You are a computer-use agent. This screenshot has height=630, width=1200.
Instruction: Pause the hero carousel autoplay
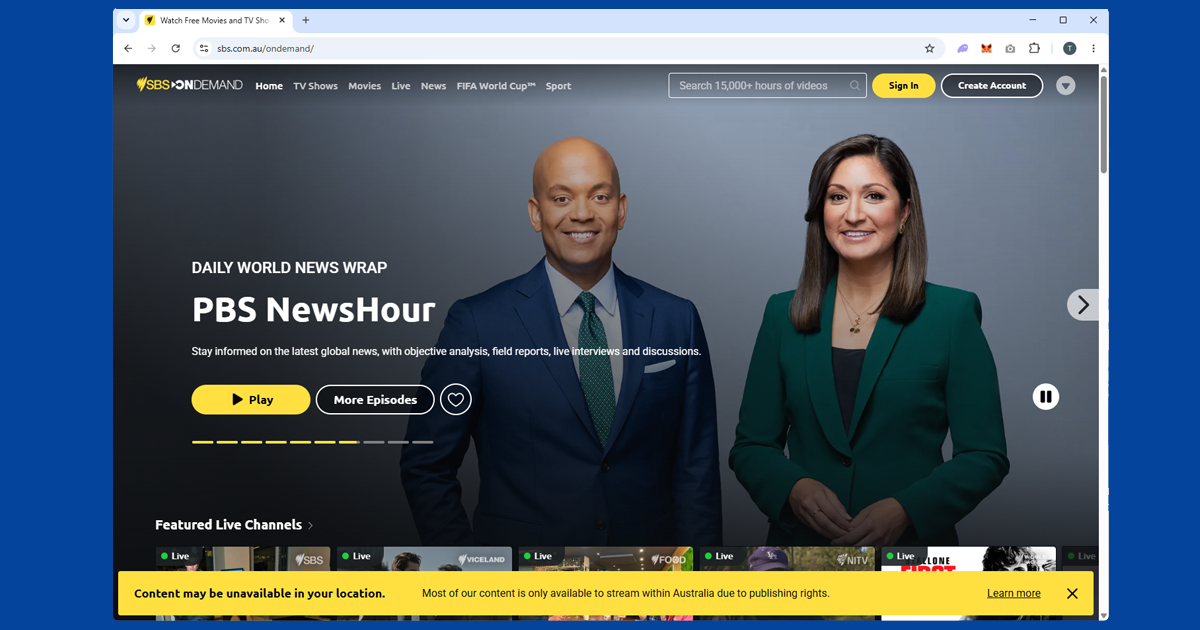[1045, 397]
